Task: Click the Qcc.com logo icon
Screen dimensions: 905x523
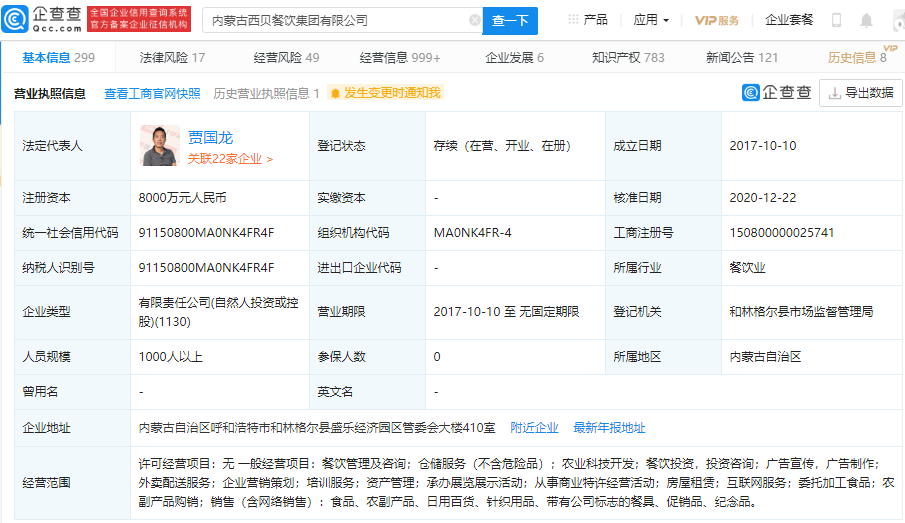Action: [14, 19]
